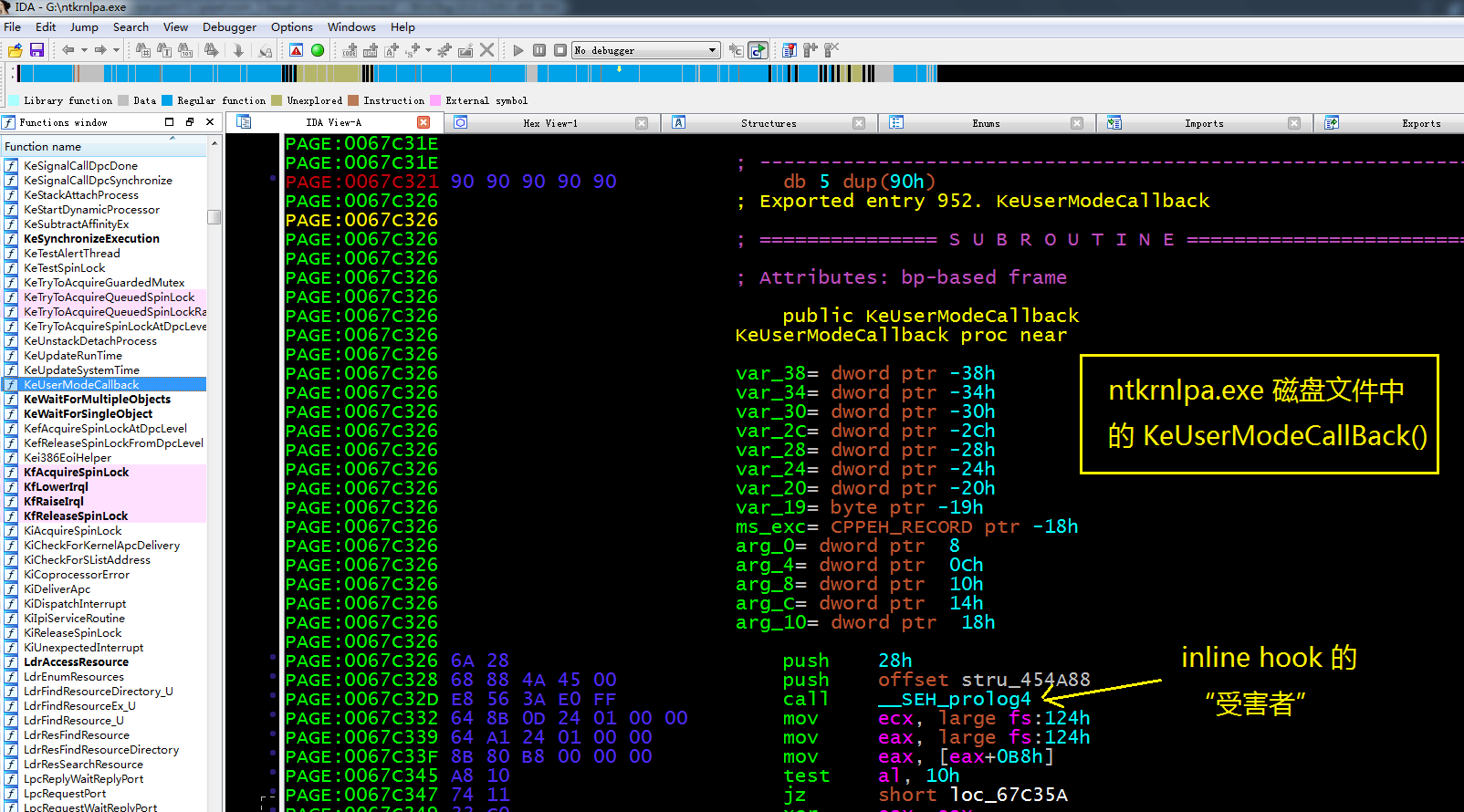Select KfAcquireSpinLock in the functions list
Viewport: 1464px width, 812px height.
104,473
